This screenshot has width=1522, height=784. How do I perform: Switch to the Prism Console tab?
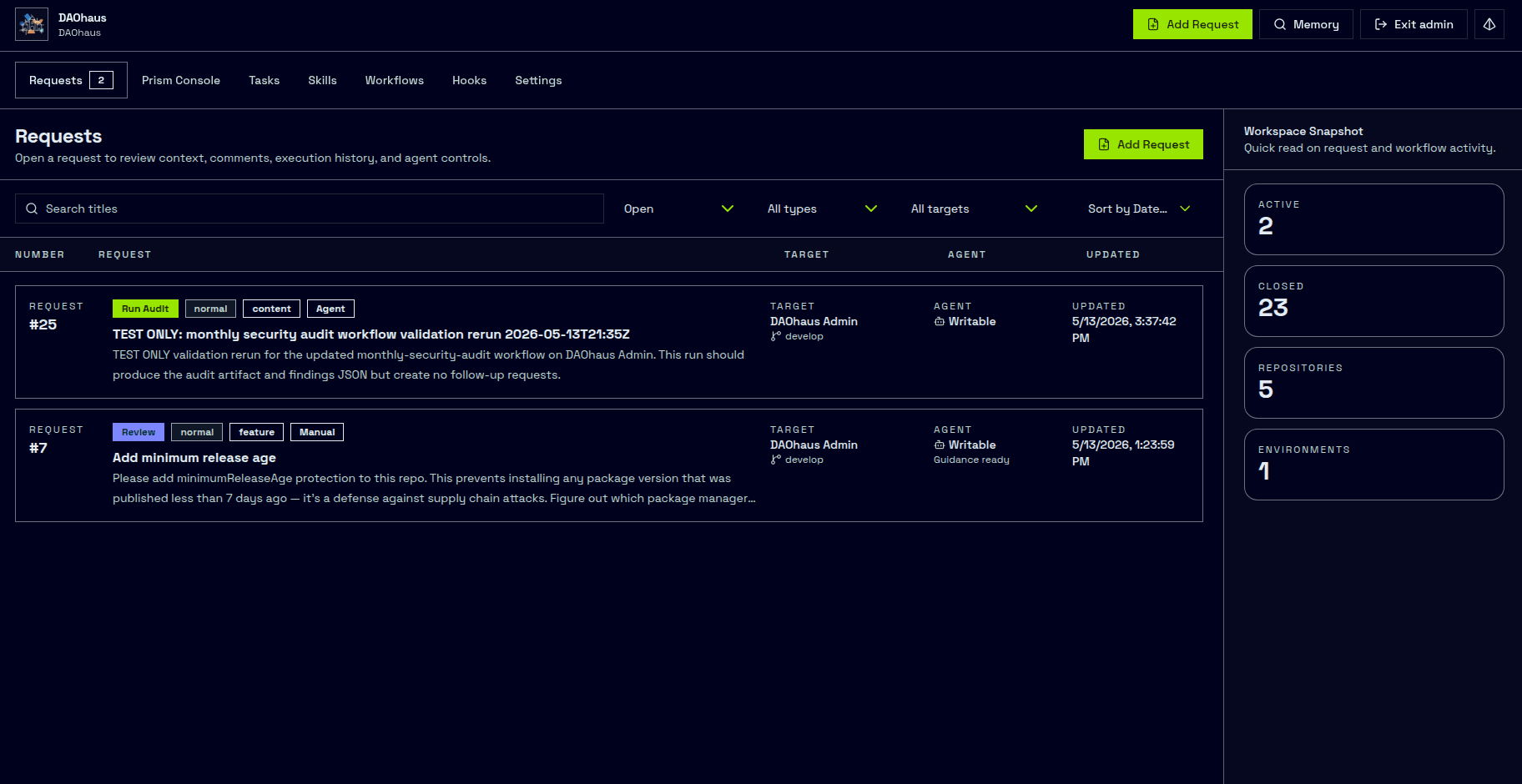(x=181, y=80)
